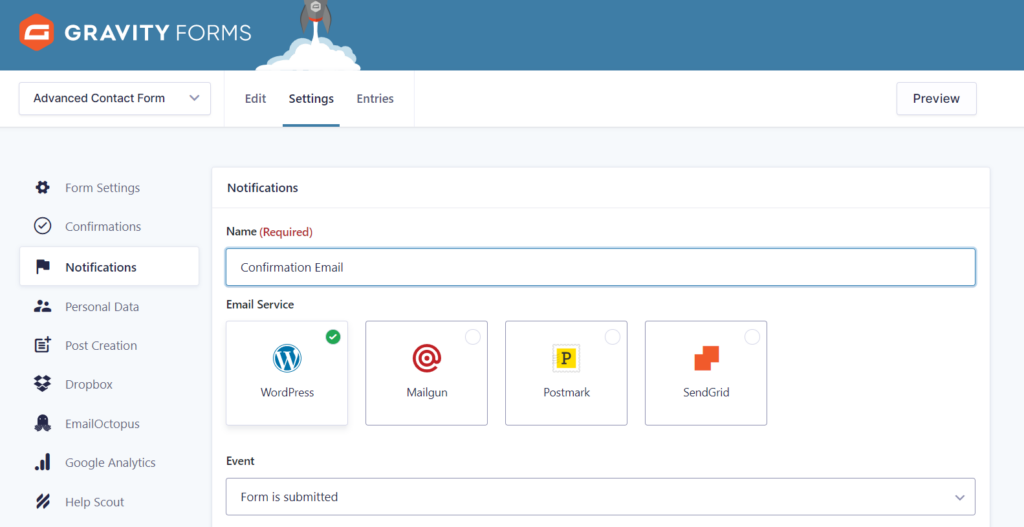Viewport: 1024px width, 527px height.
Task: Click the Confirmations checkmark circle icon
Action: [42, 226]
